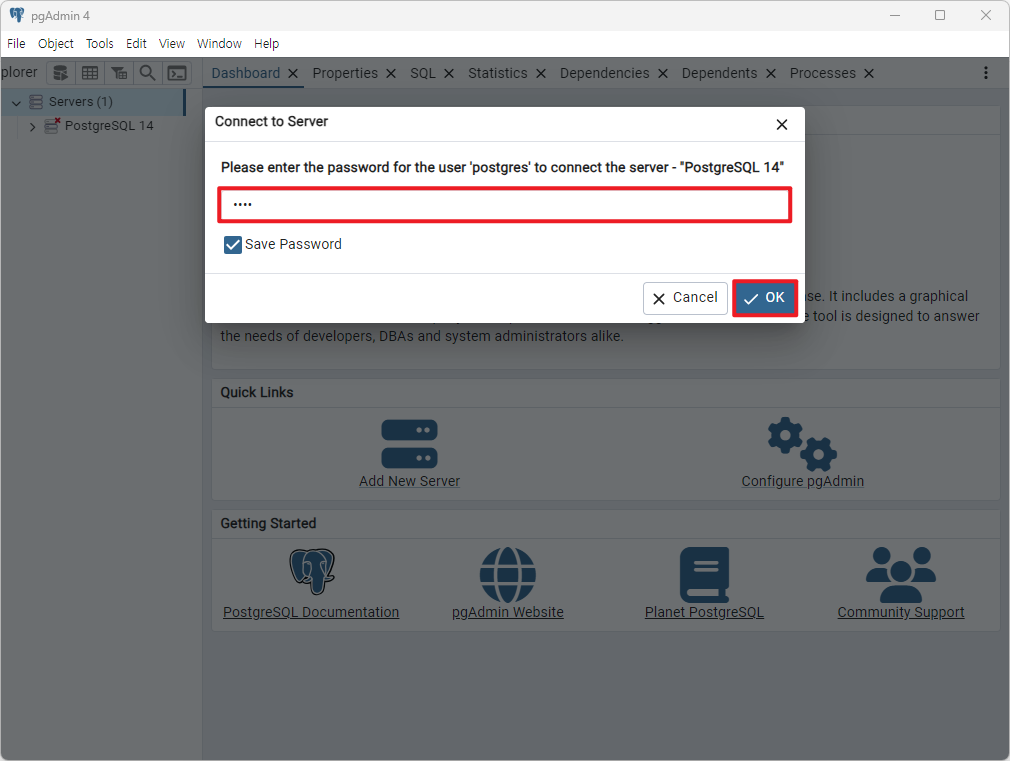Close the SQL tab
The image size is (1010, 761).
click(449, 73)
